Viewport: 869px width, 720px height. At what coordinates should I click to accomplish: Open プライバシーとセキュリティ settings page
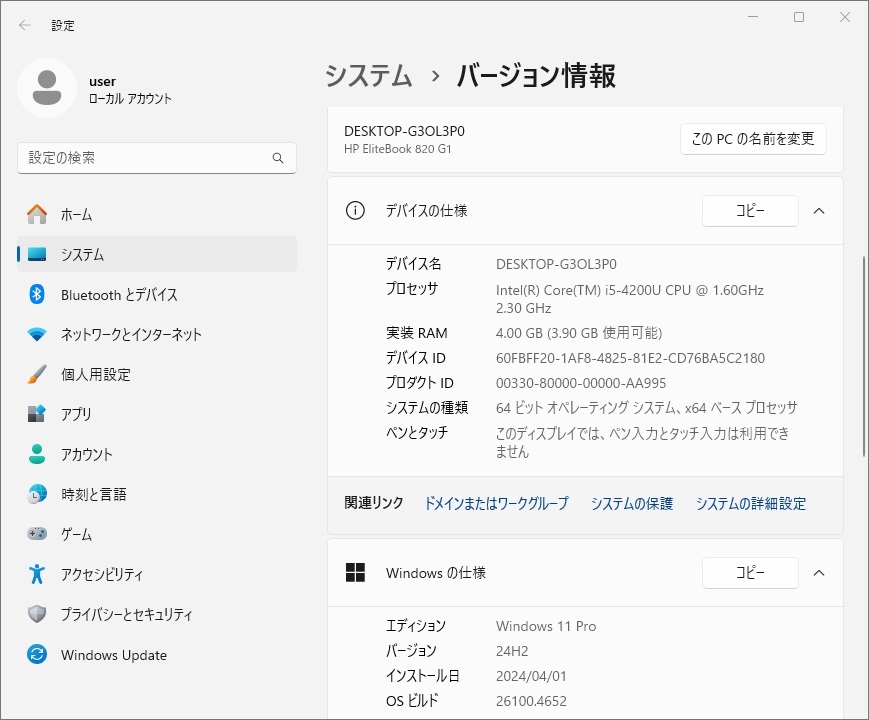(x=157, y=614)
